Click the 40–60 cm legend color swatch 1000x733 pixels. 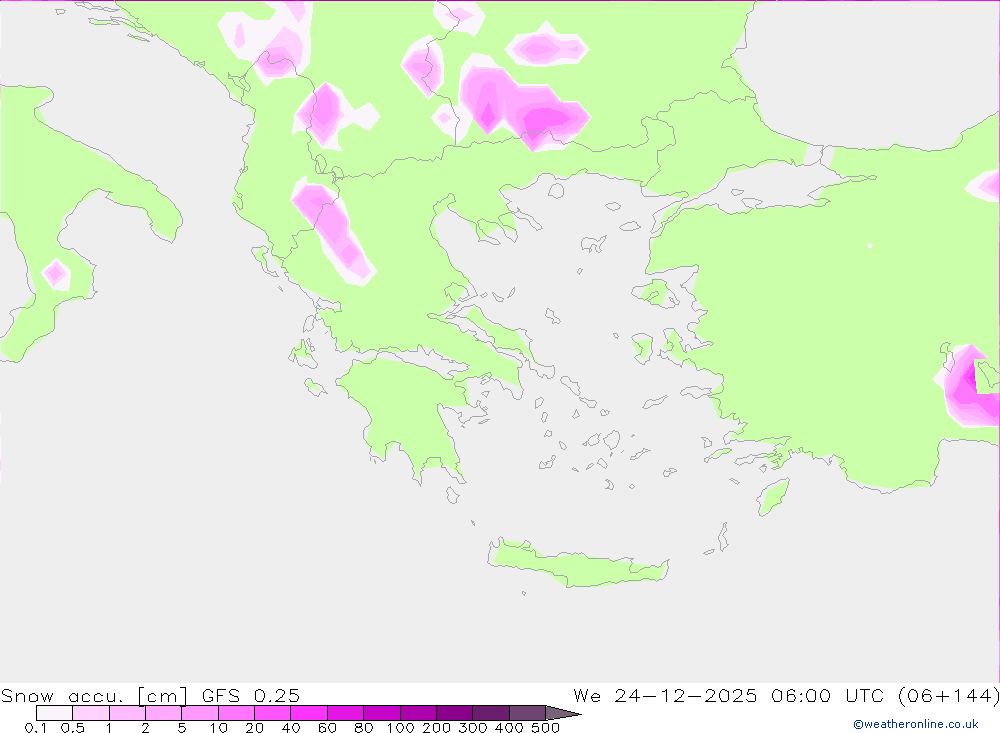click(x=309, y=713)
